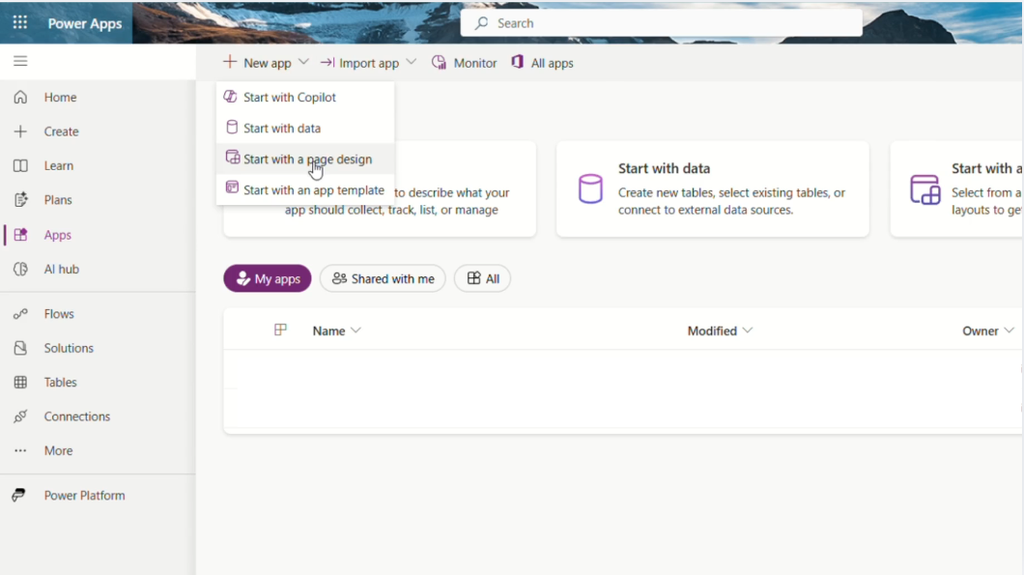
Task: Click the New app plus icon
Action: tap(229, 62)
